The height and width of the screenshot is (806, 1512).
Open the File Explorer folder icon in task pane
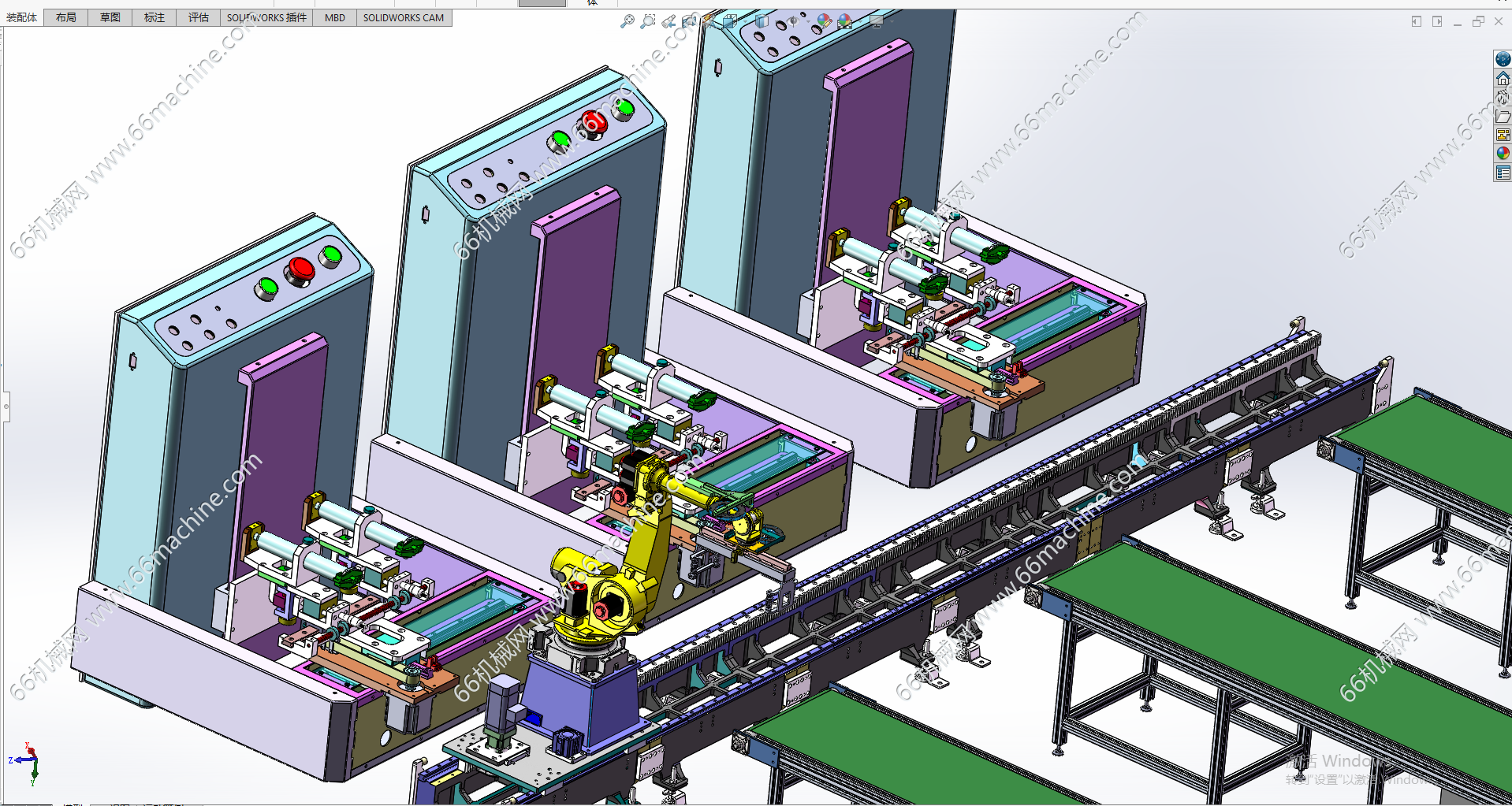(x=1503, y=116)
